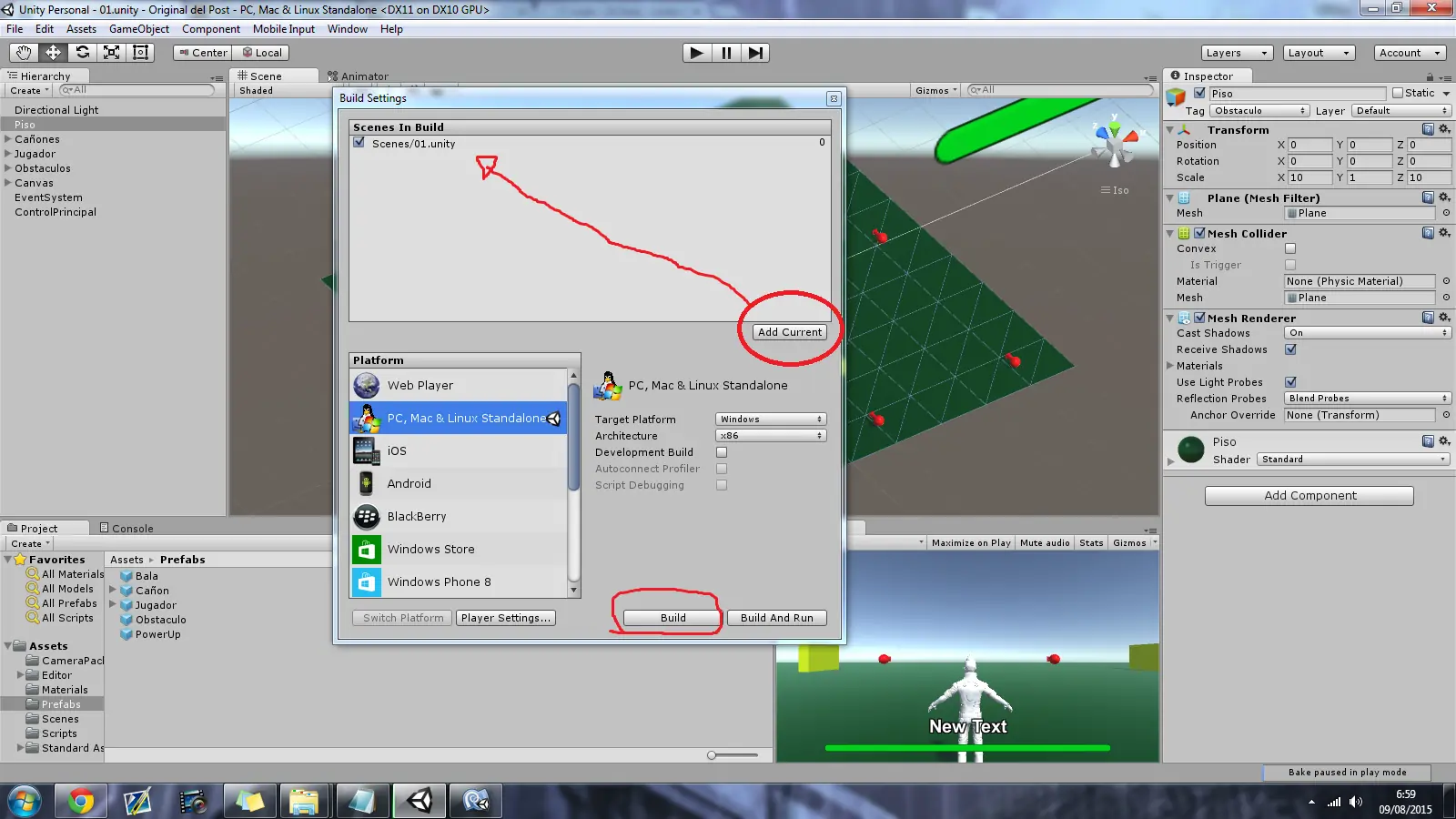
Task: Open Piso material gear settings
Action: 1444,442
